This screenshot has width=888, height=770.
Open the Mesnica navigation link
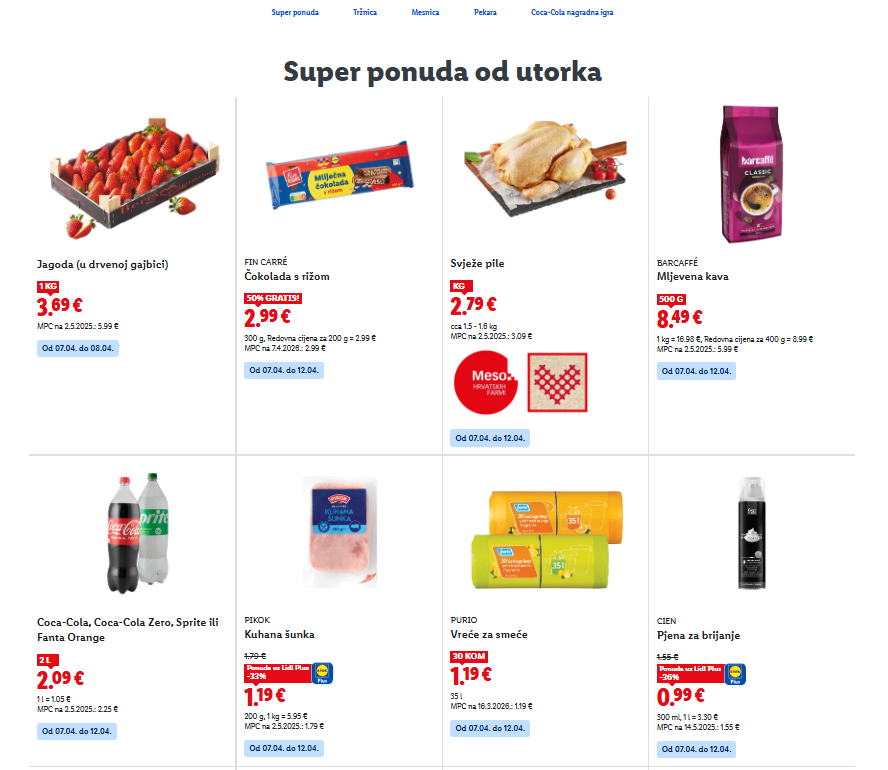click(425, 13)
